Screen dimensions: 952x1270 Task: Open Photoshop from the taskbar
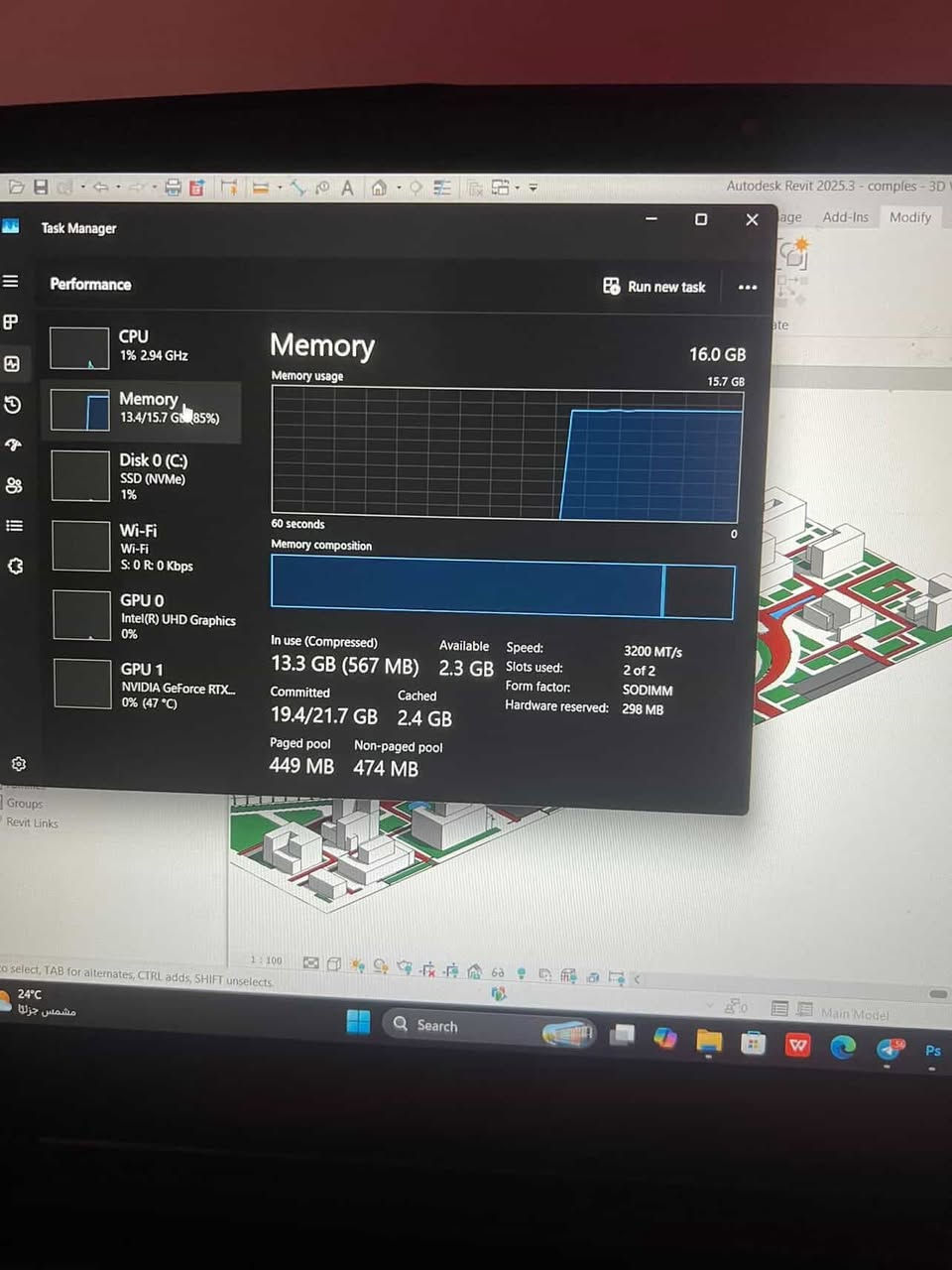[x=933, y=1051]
